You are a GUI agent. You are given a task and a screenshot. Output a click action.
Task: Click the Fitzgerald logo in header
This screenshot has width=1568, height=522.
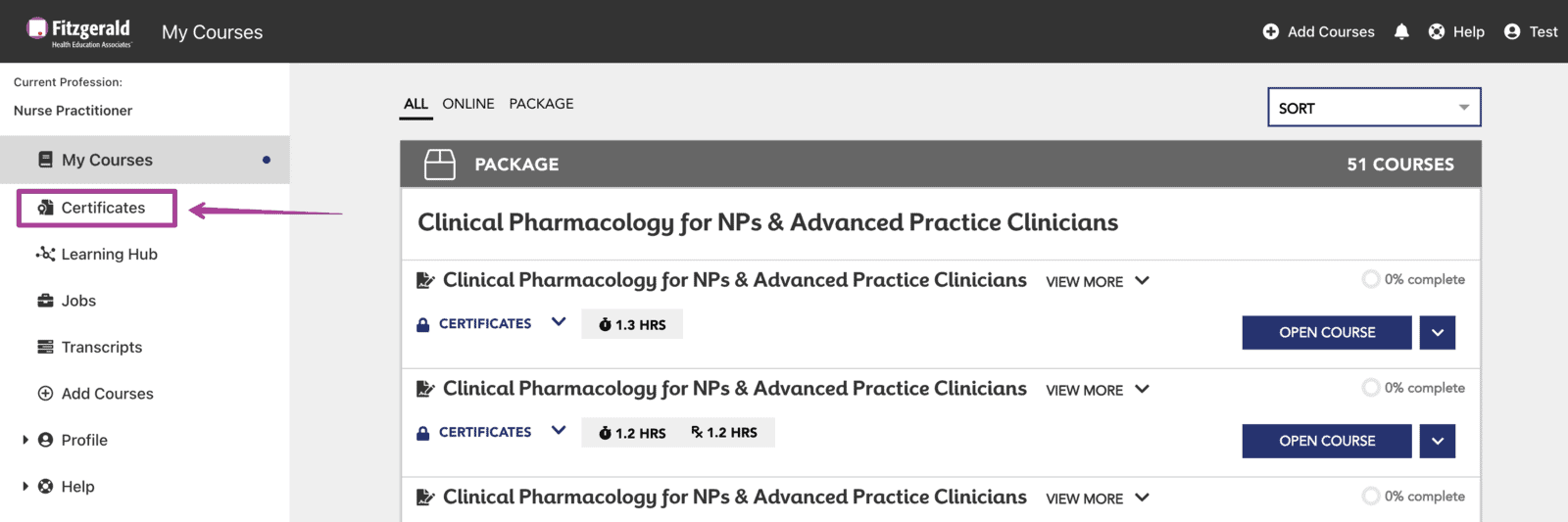click(79, 31)
